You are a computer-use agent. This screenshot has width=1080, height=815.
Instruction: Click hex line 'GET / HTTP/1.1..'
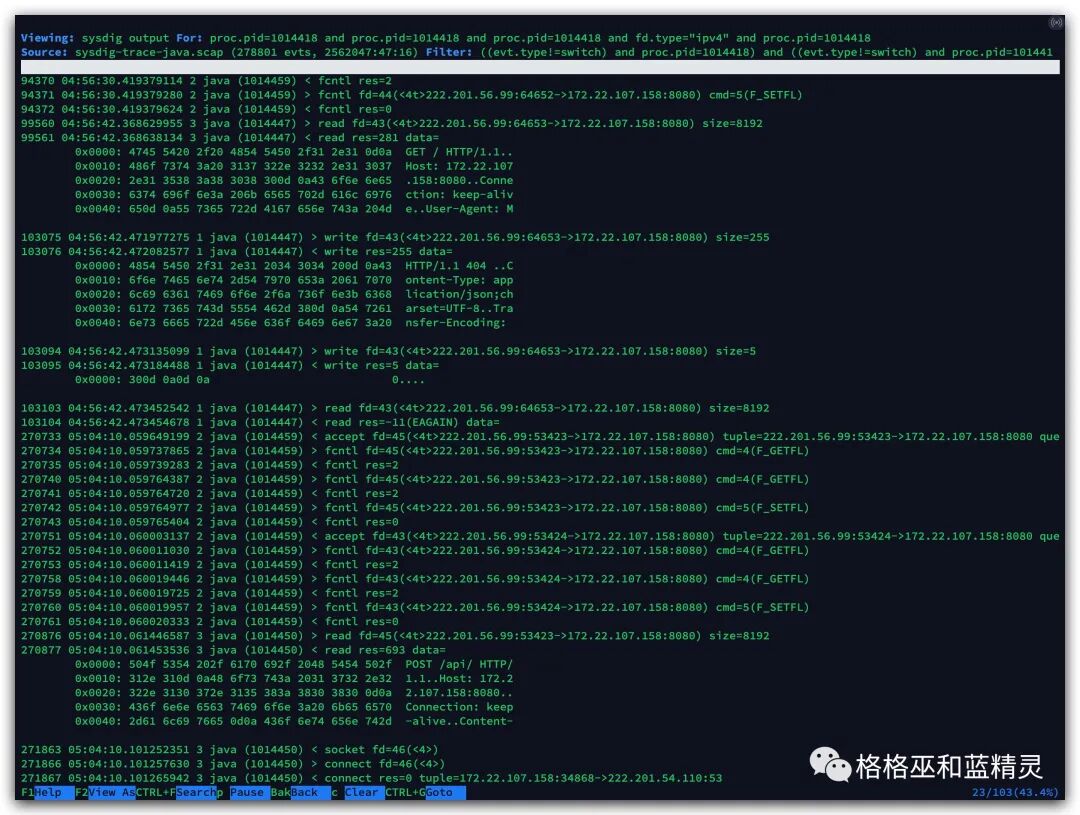point(294,152)
